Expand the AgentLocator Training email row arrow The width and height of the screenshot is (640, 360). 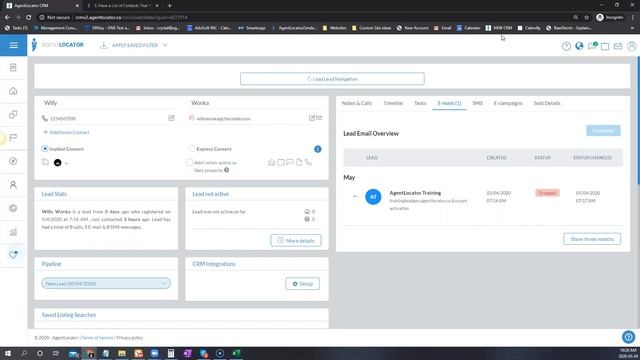pyautogui.click(x=355, y=196)
